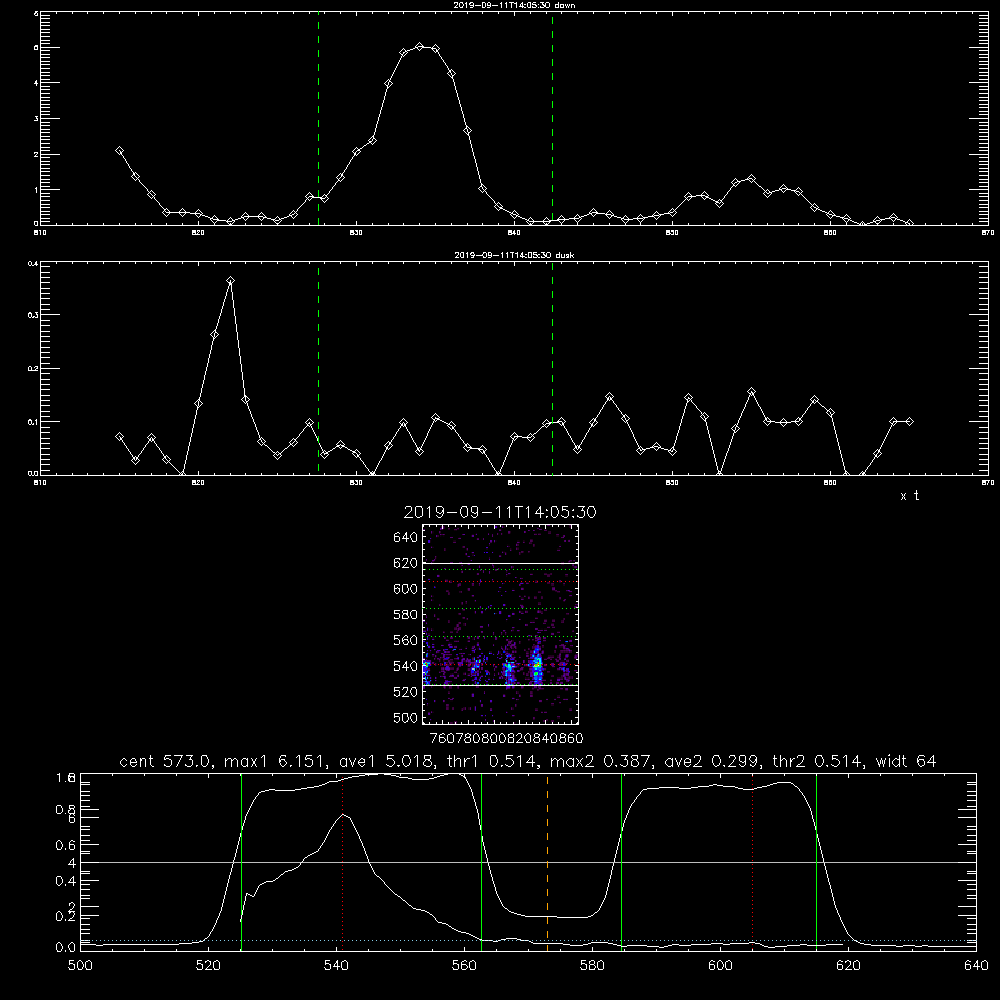The height and width of the screenshot is (1000, 1000).
Task: Click the '520' x-axis label of bottom plot
Action: [209, 966]
